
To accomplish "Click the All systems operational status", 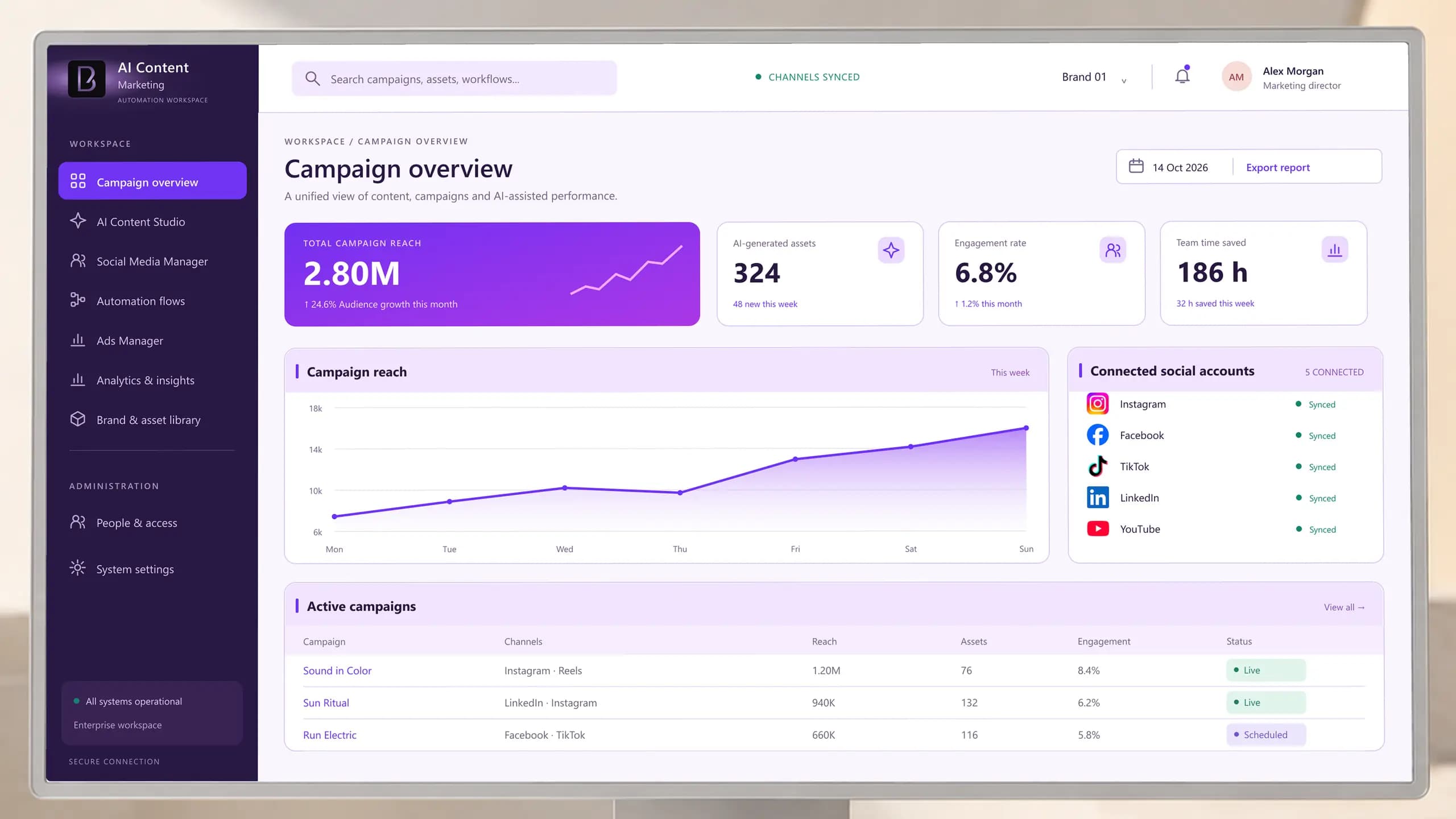I will point(128,701).
